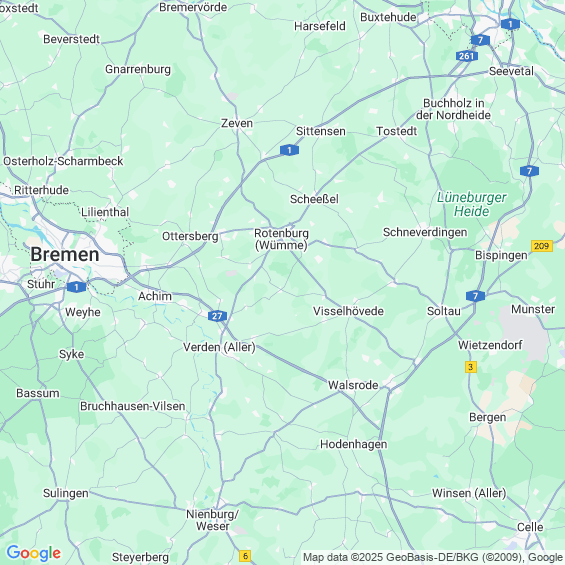This screenshot has height=565, width=565.
Task: Select the Rotenburg (Wümme) label
Action: tap(281, 239)
